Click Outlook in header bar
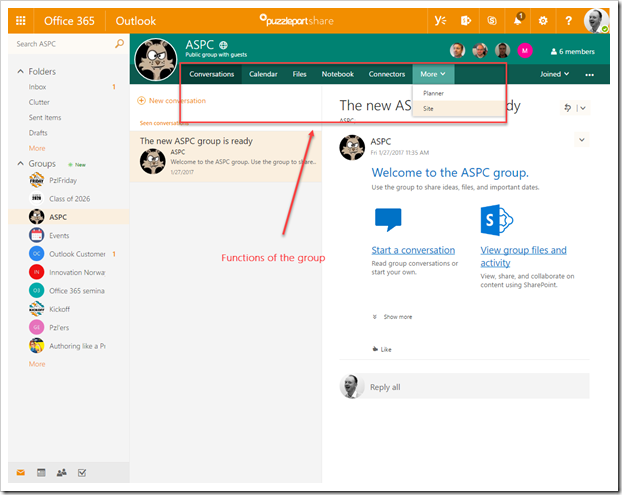Image resolution: width=622 pixels, height=495 pixels. (x=136, y=21)
